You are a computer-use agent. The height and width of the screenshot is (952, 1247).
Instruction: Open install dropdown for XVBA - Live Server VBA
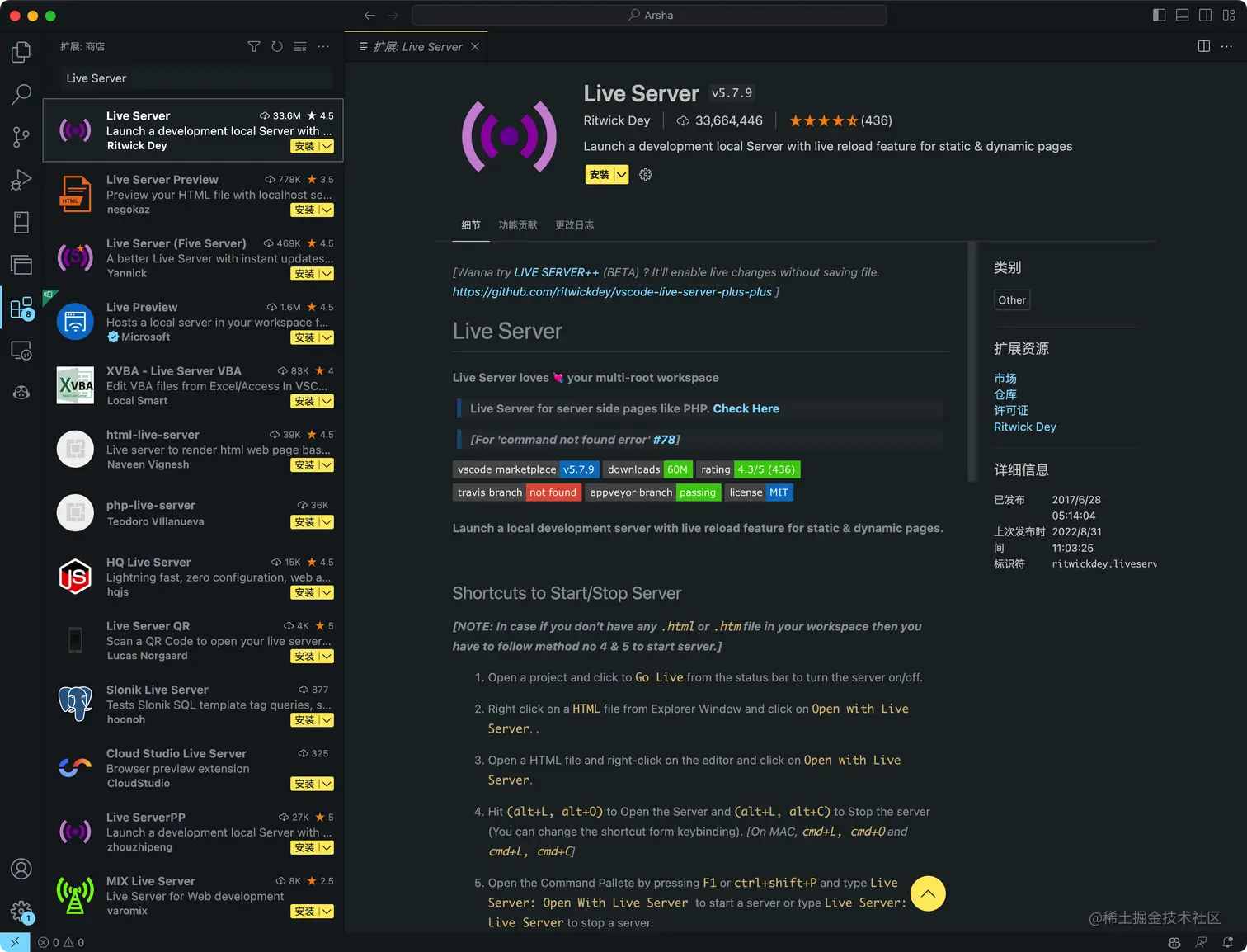point(327,402)
